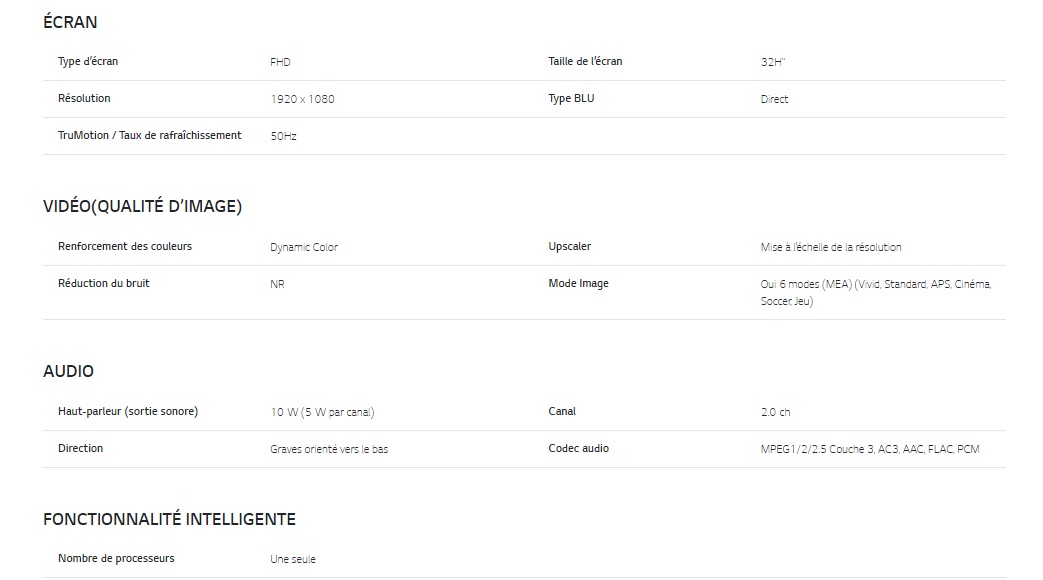
Task: Click the FHD screen type value
Action: tap(280, 62)
